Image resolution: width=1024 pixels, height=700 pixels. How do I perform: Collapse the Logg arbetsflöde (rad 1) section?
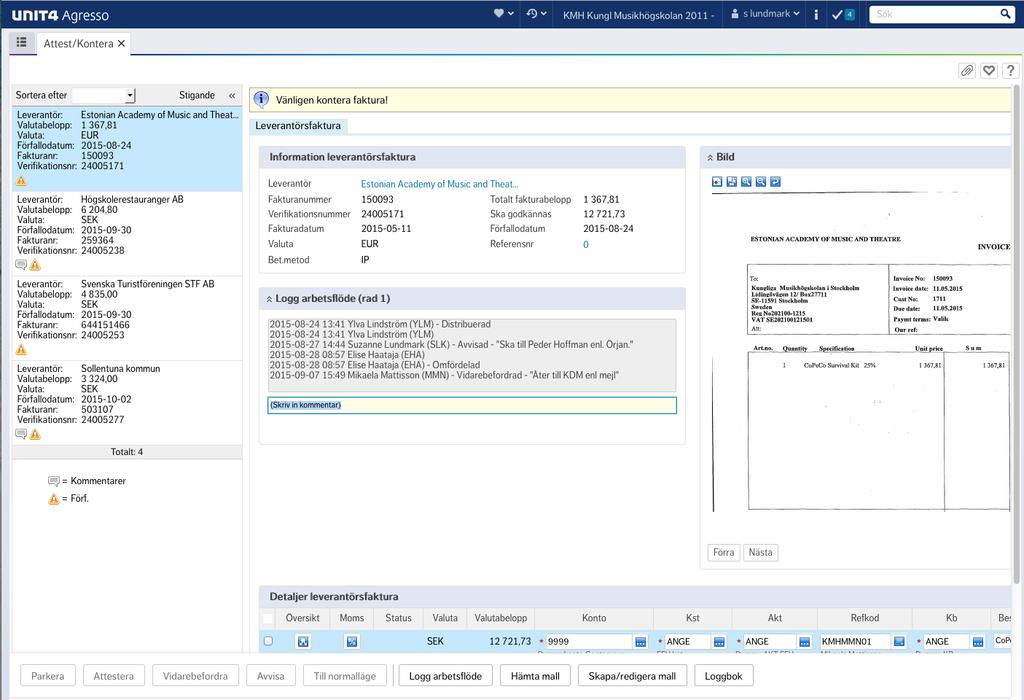269,298
